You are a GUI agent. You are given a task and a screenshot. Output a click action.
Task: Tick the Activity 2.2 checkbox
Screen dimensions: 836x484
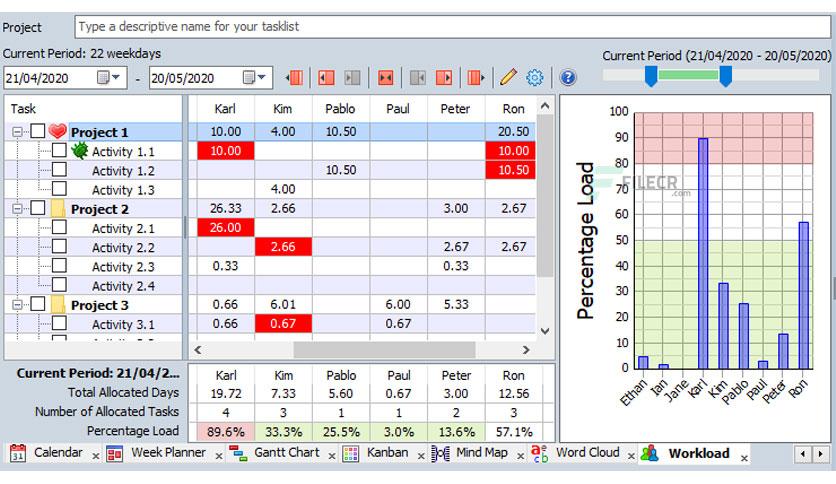[x=59, y=246]
